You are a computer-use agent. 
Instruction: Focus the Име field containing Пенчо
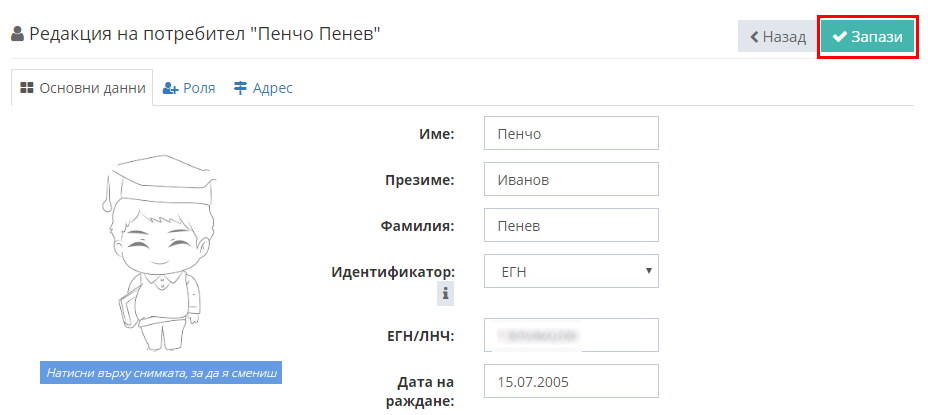[571, 133]
